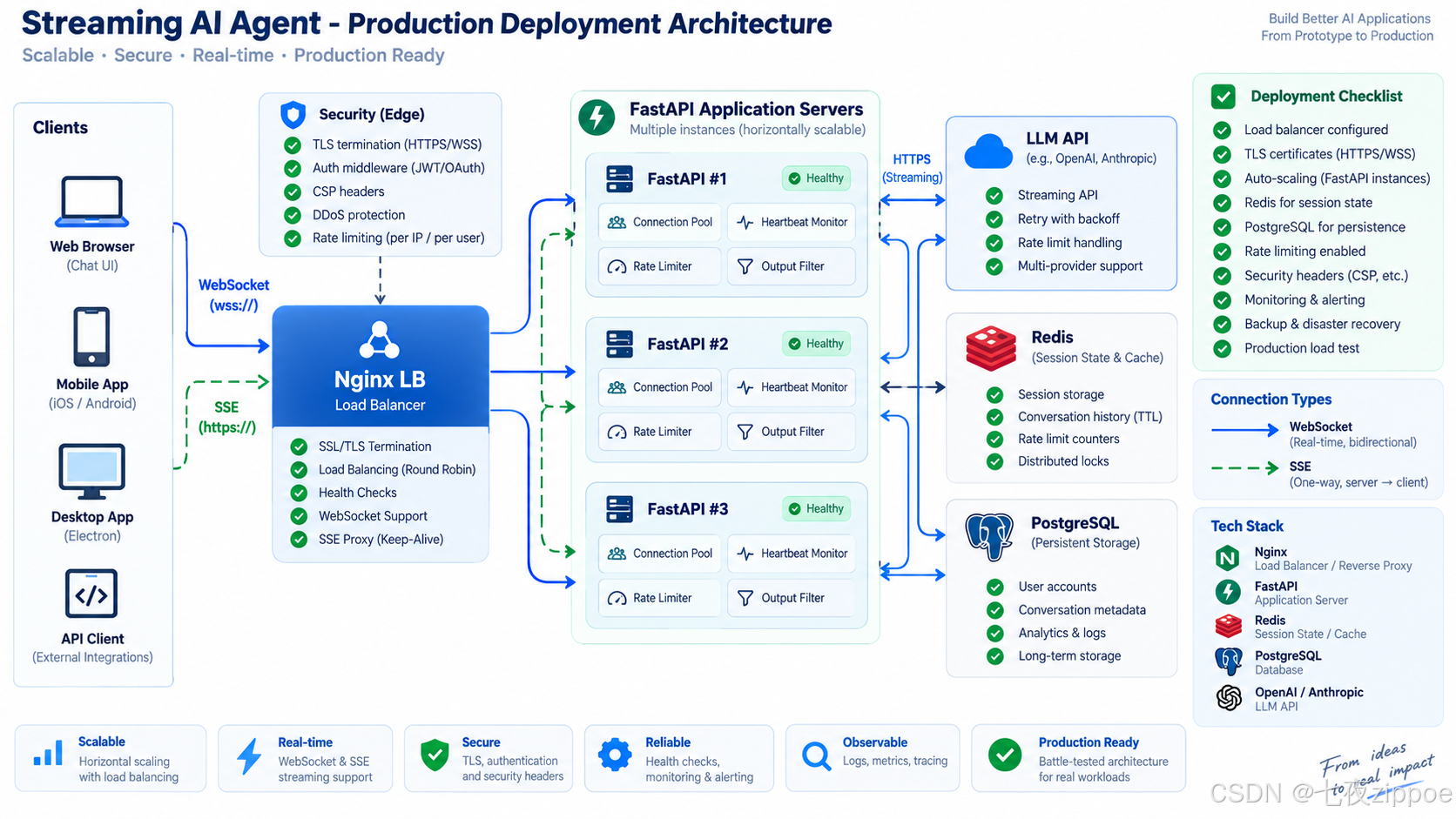This screenshot has width=1456, height=819.
Task: Click the Observable magnifier icon
Action: coord(816,755)
